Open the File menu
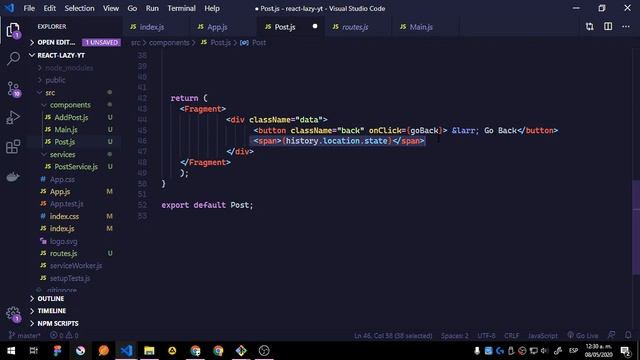The width and height of the screenshot is (640, 360). (29, 8)
